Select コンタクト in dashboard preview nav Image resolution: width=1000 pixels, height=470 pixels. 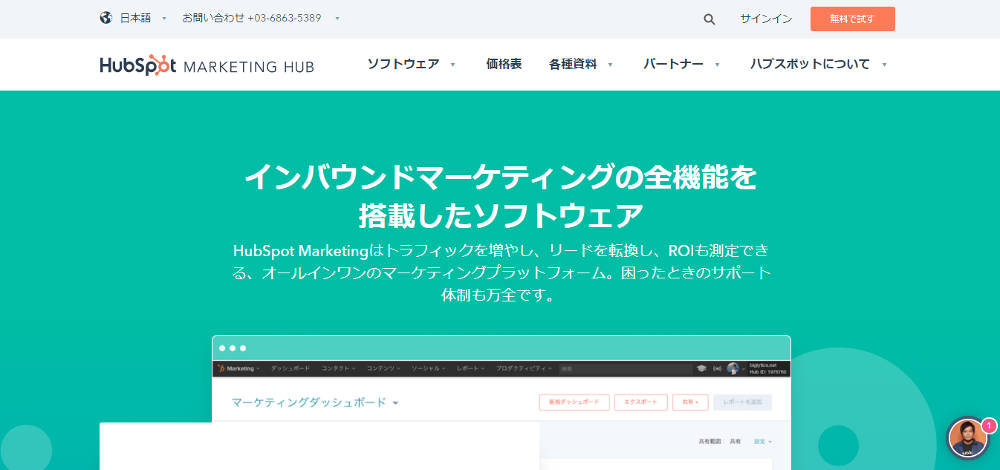click(x=338, y=369)
